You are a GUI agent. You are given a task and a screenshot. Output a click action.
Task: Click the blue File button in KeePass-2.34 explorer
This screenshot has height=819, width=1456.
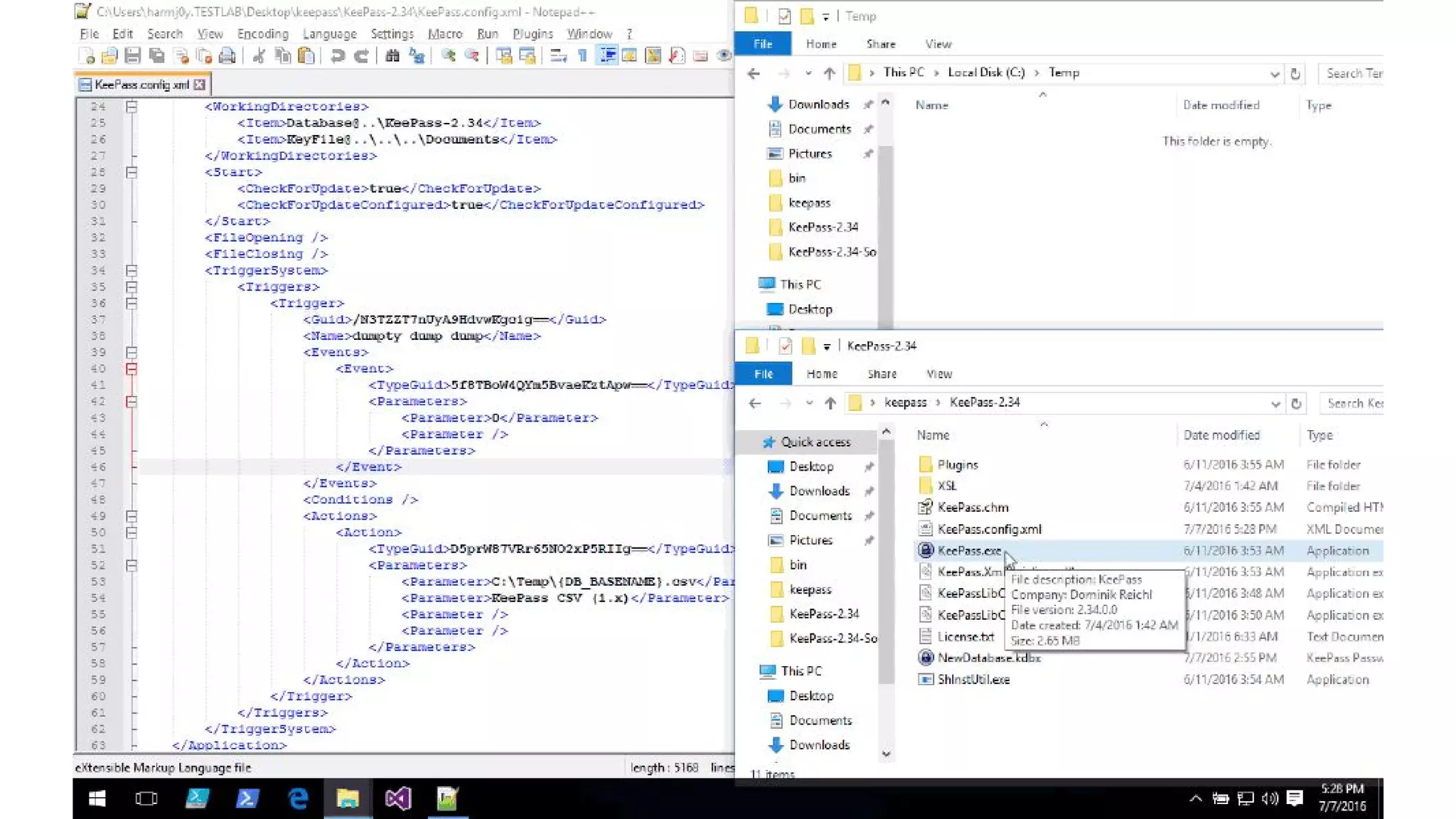763,374
